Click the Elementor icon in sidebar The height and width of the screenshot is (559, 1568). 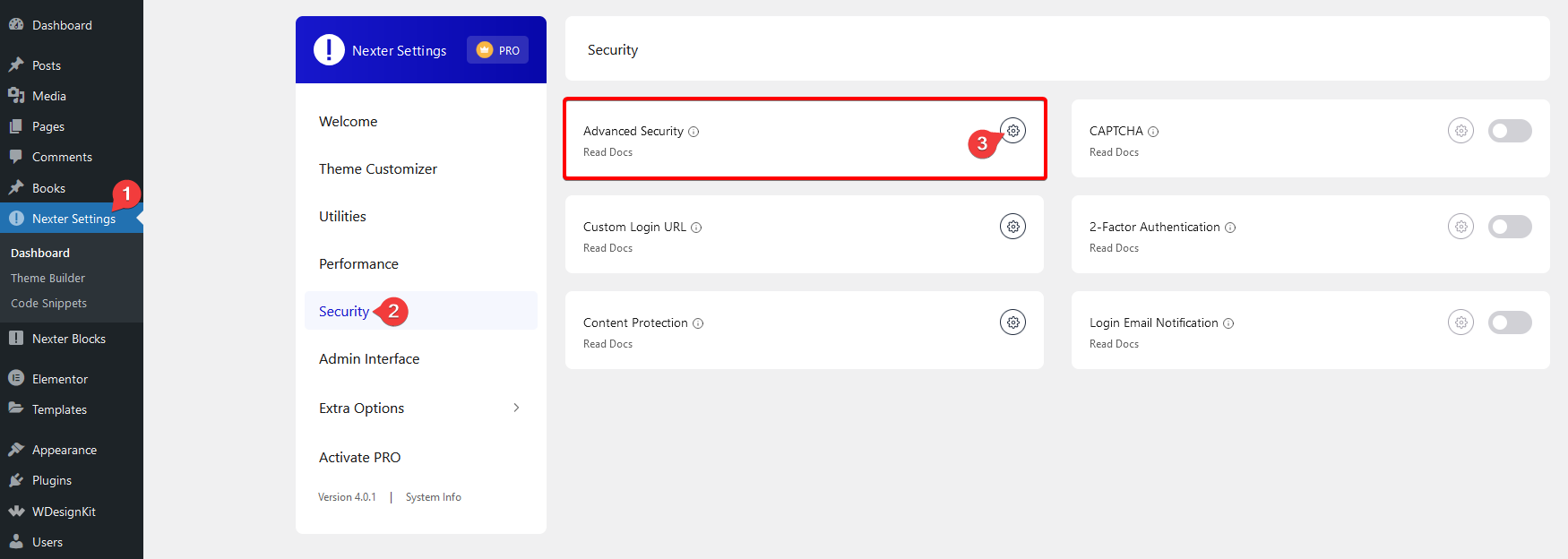click(16, 378)
